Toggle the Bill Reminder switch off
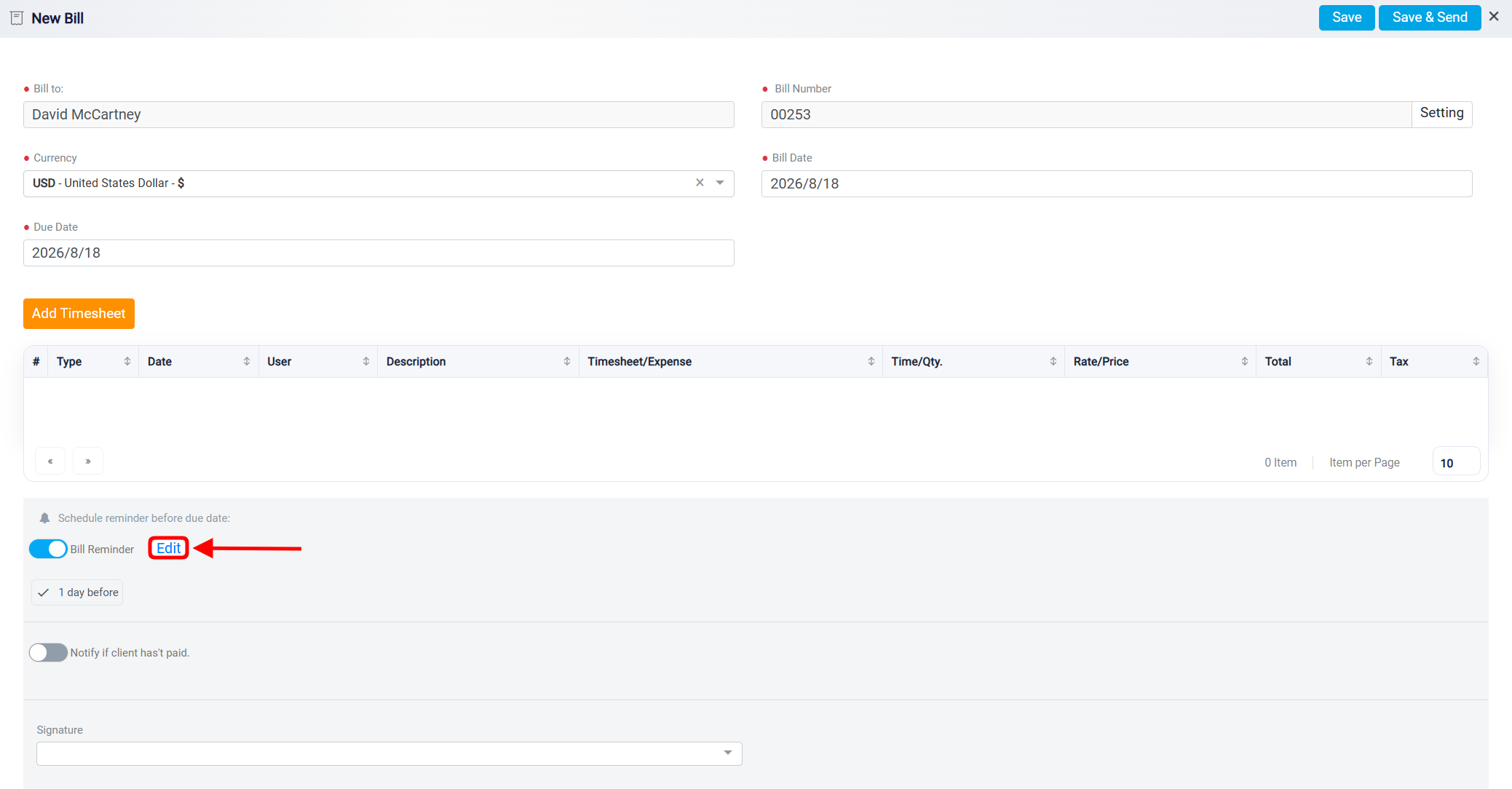1512x789 pixels. click(48, 549)
